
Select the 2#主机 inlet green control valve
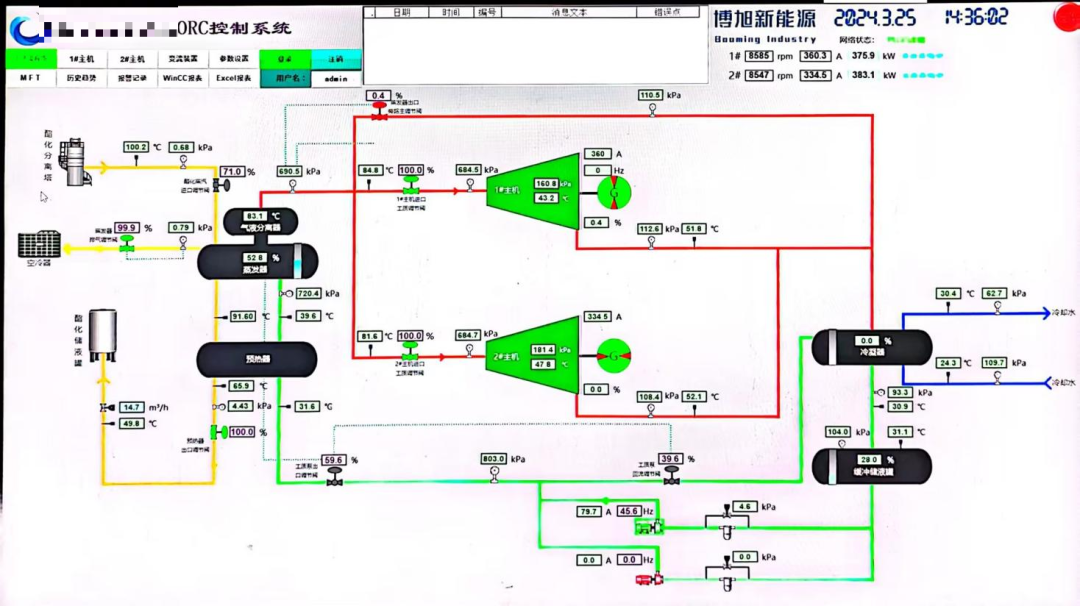pyautogui.click(x=410, y=351)
